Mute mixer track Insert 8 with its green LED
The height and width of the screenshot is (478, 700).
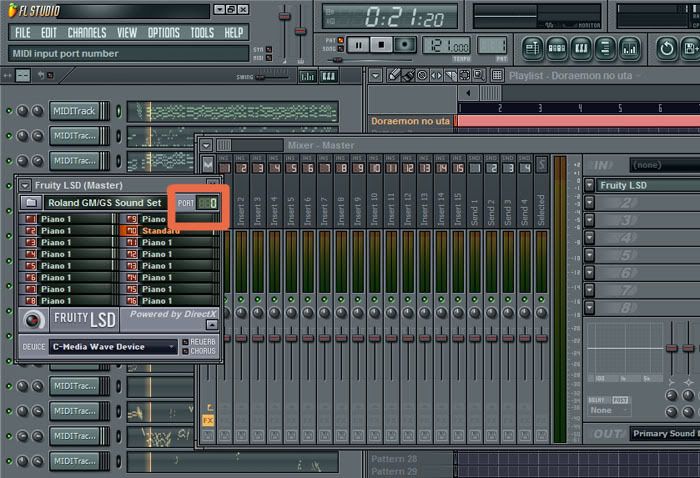341,299
